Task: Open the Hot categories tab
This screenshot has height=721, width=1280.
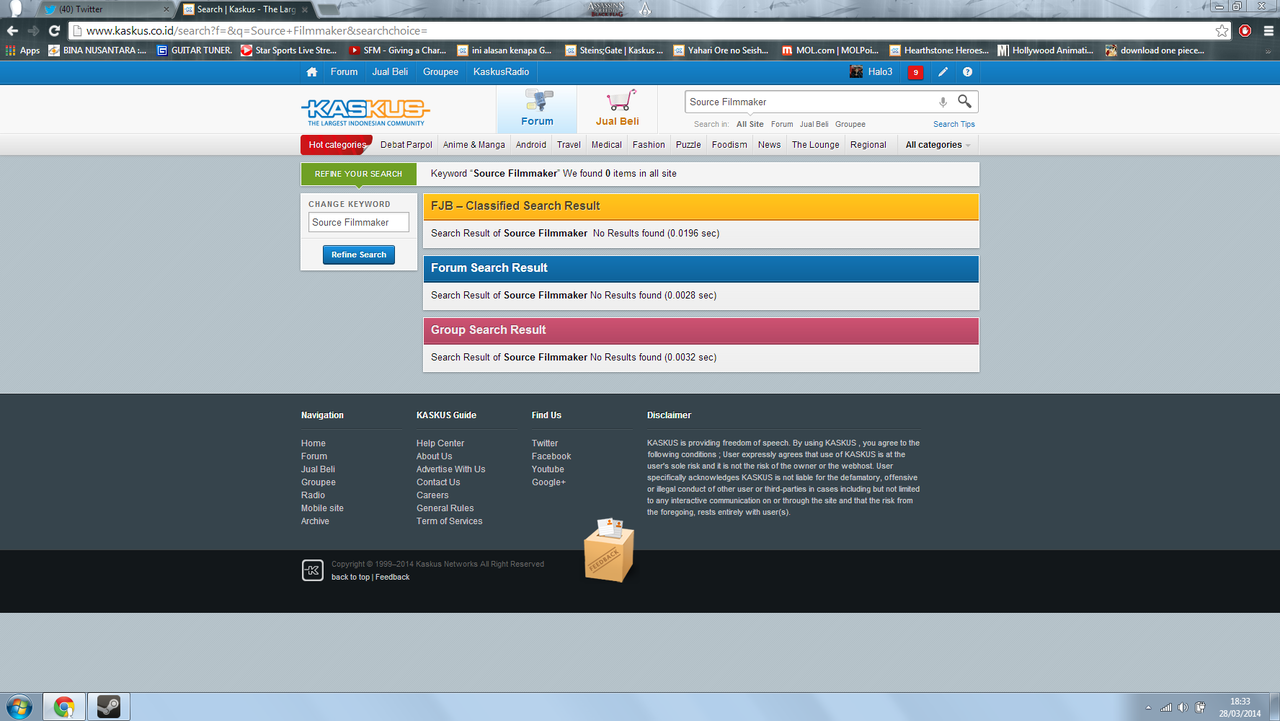Action: click(x=336, y=145)
